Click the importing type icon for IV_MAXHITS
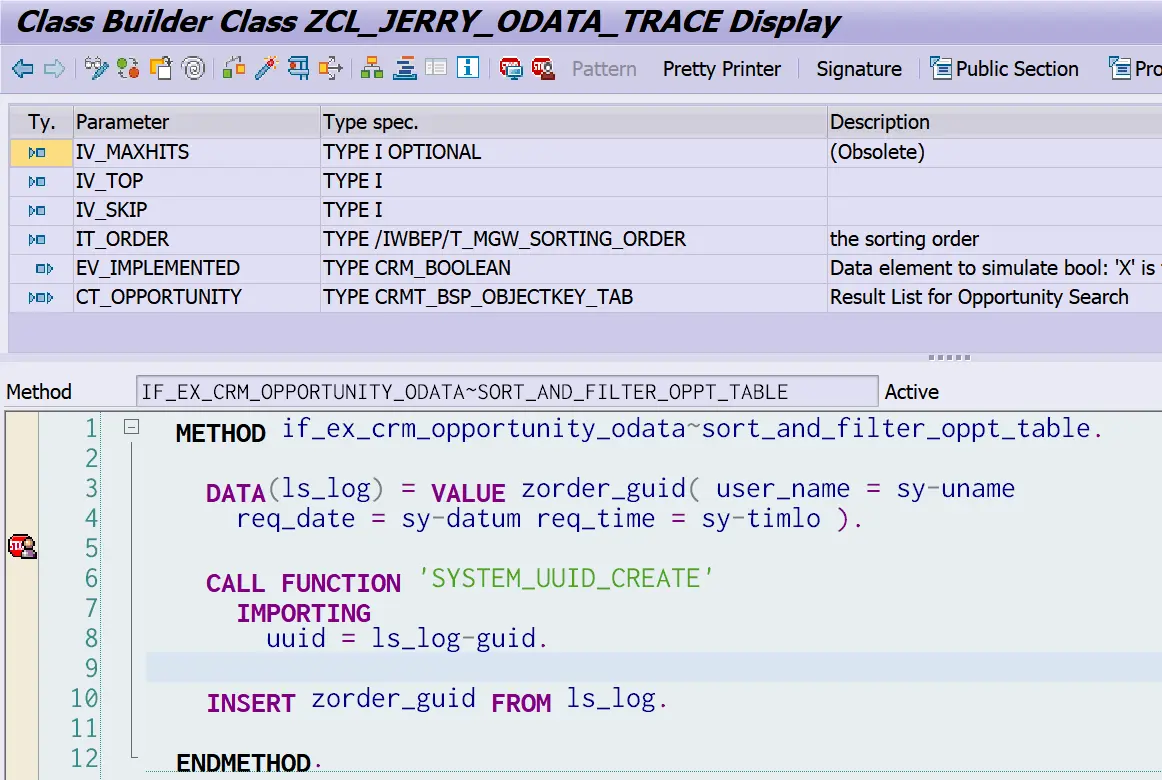The image size is (1162, 780). [x=37, y=153]
